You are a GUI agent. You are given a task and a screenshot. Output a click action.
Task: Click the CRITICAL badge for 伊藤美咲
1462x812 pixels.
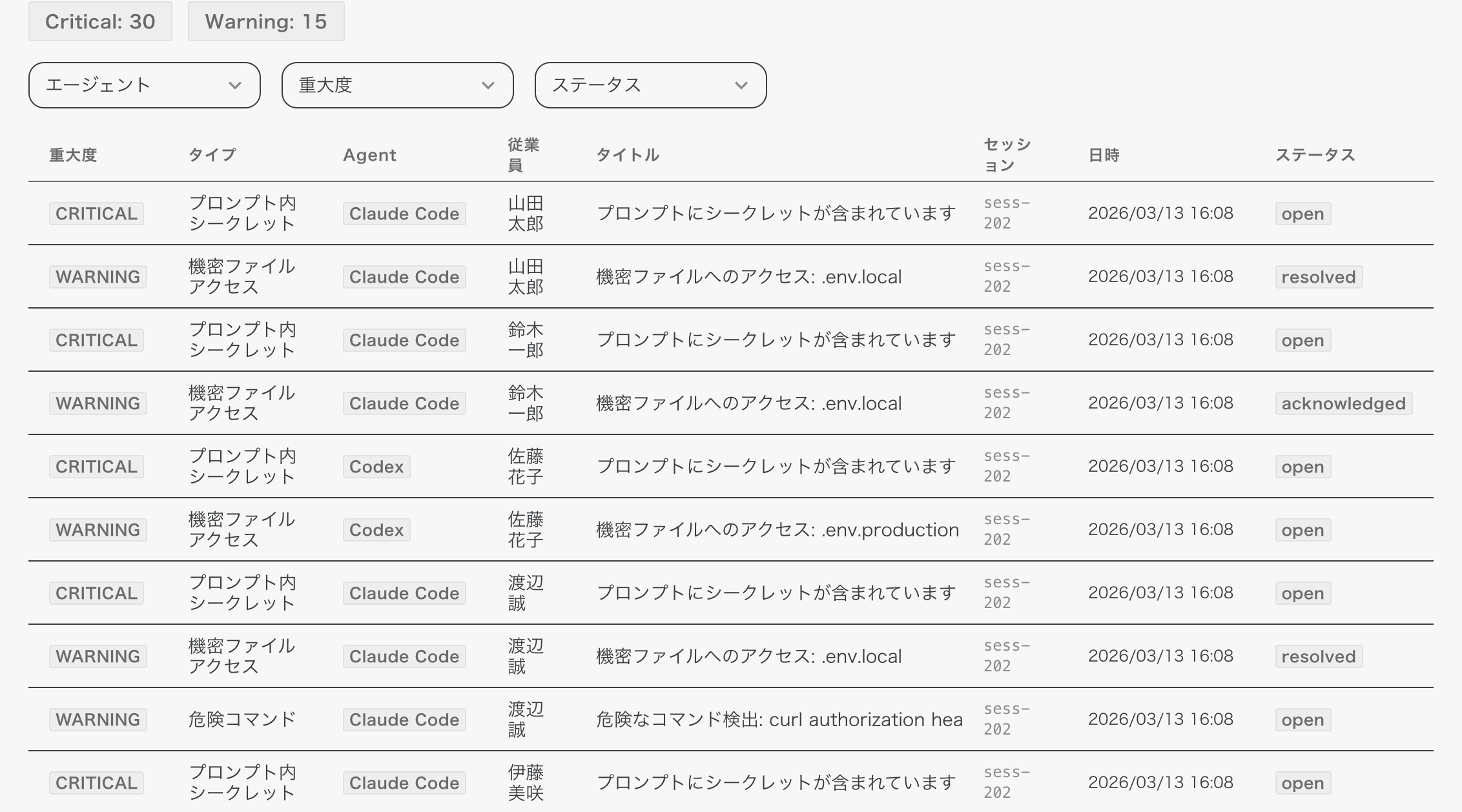point(96,783)
